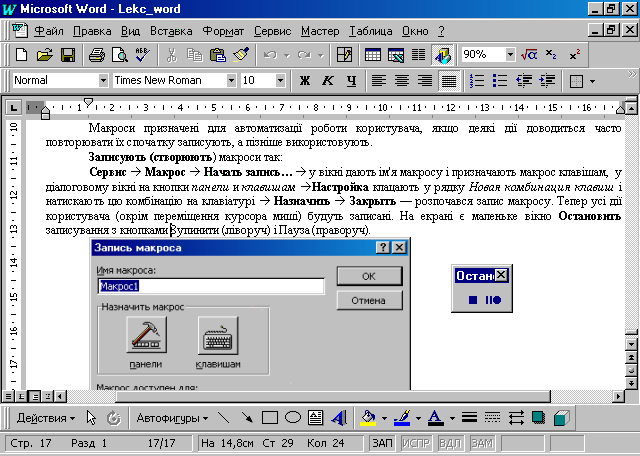Viewport: 640px width, 456px height.
Task: Assign macro to toolbar via панели button
Action: coord(147,334)
